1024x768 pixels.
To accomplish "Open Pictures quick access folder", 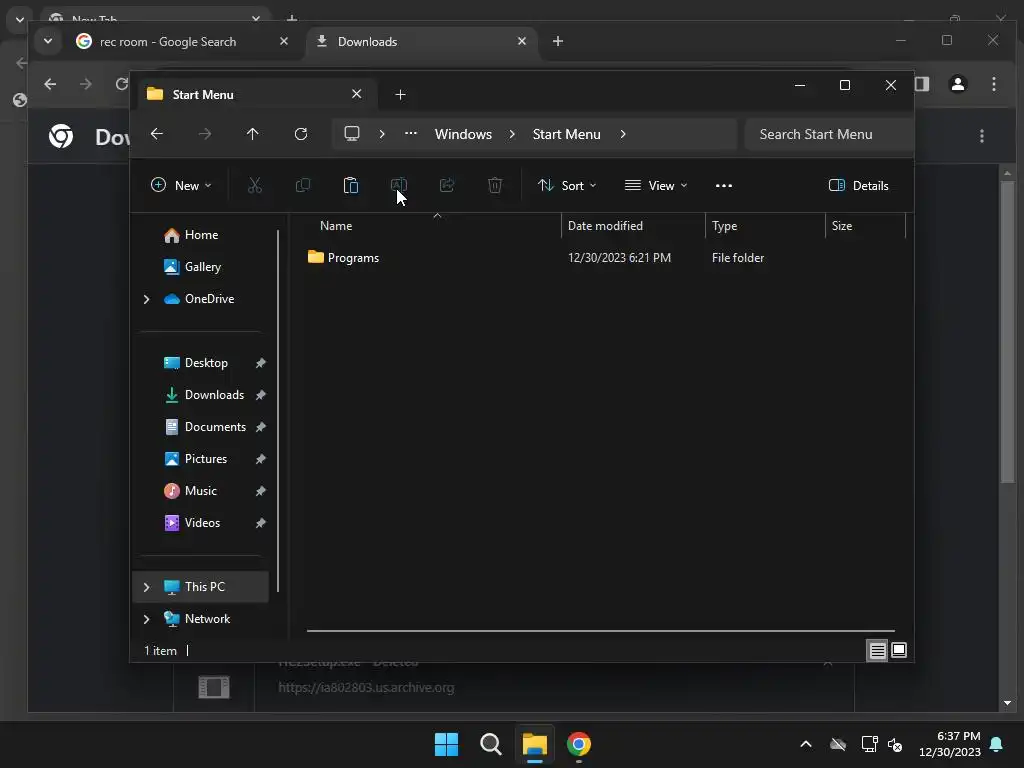I will click(x=206, y=459).
